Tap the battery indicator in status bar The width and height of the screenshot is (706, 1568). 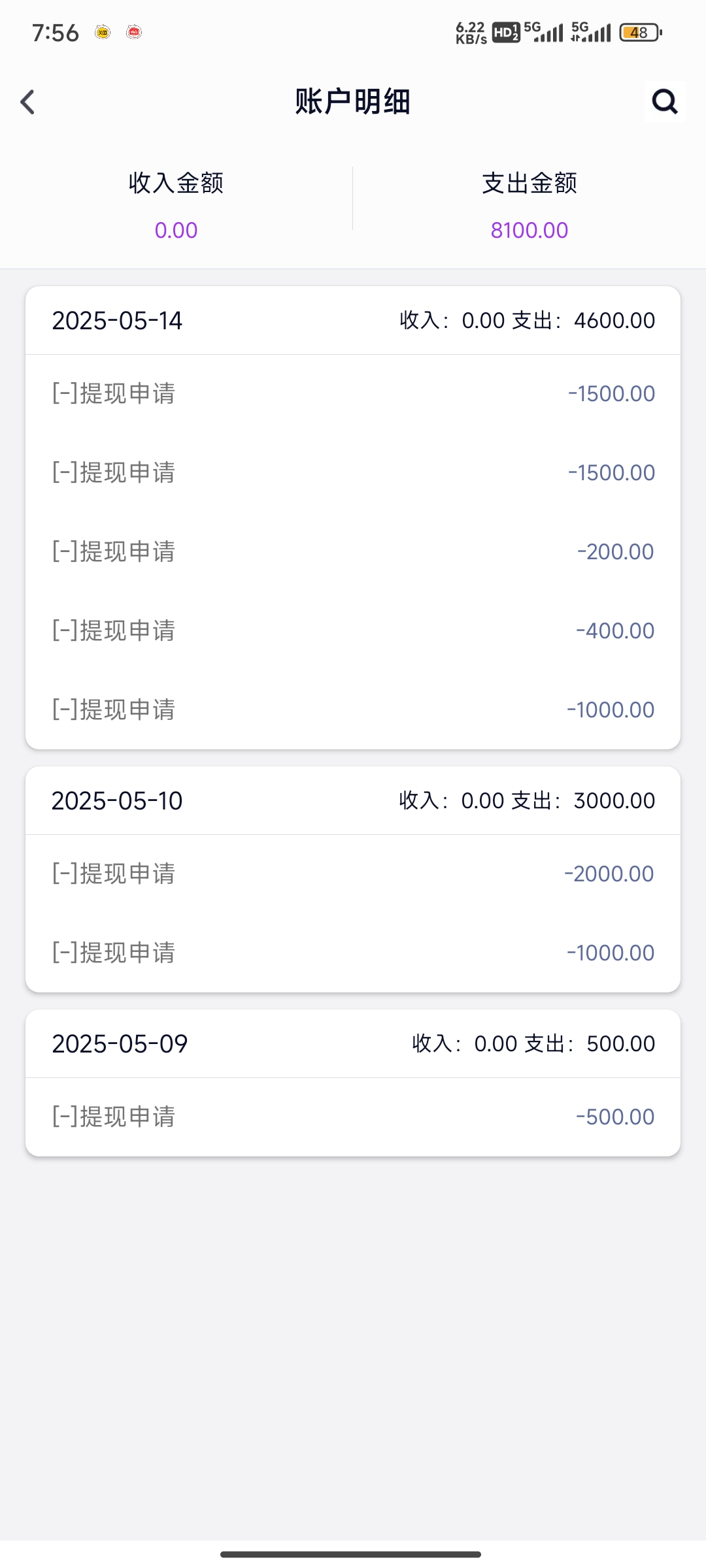pyautogui.click(x=640, y=32)
